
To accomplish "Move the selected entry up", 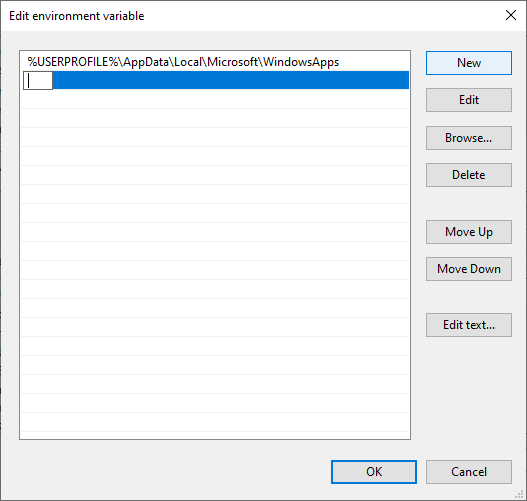I will coord(469,232).
